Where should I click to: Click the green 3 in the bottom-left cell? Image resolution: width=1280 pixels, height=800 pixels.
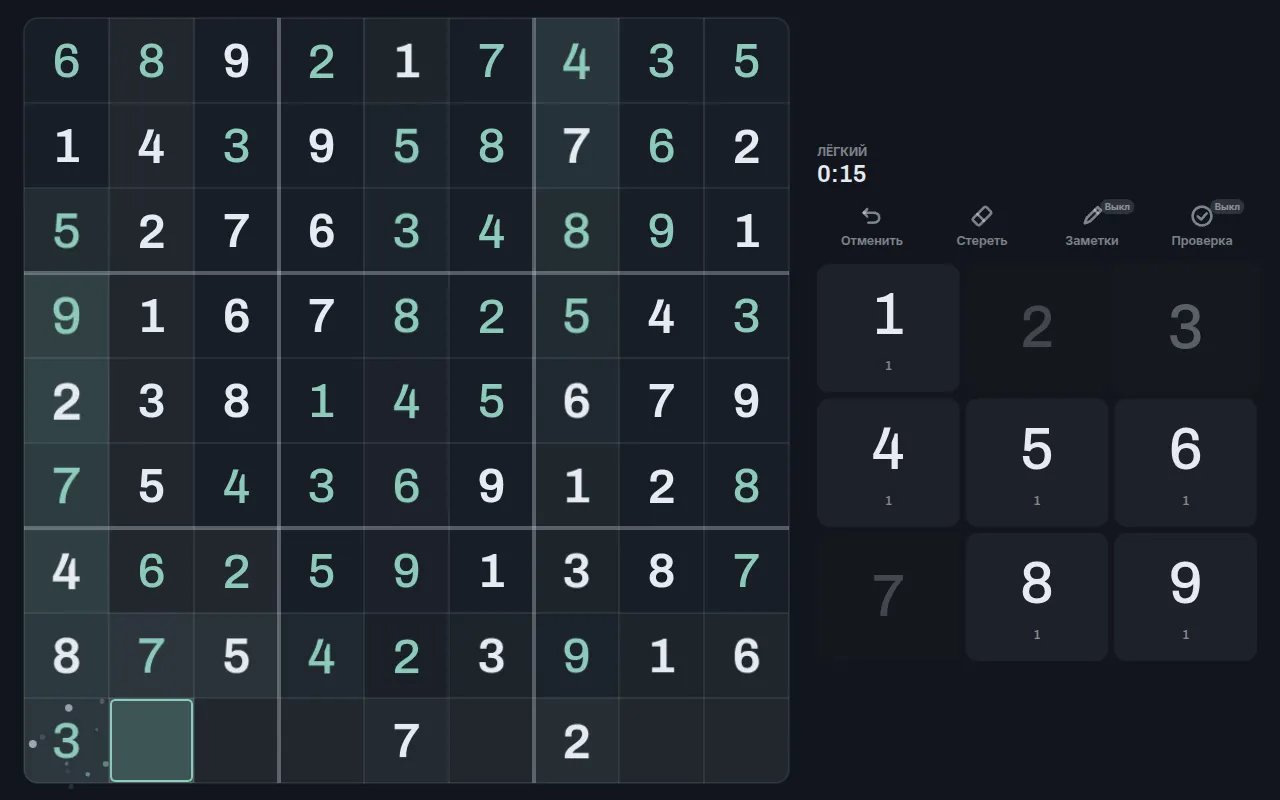66,741
